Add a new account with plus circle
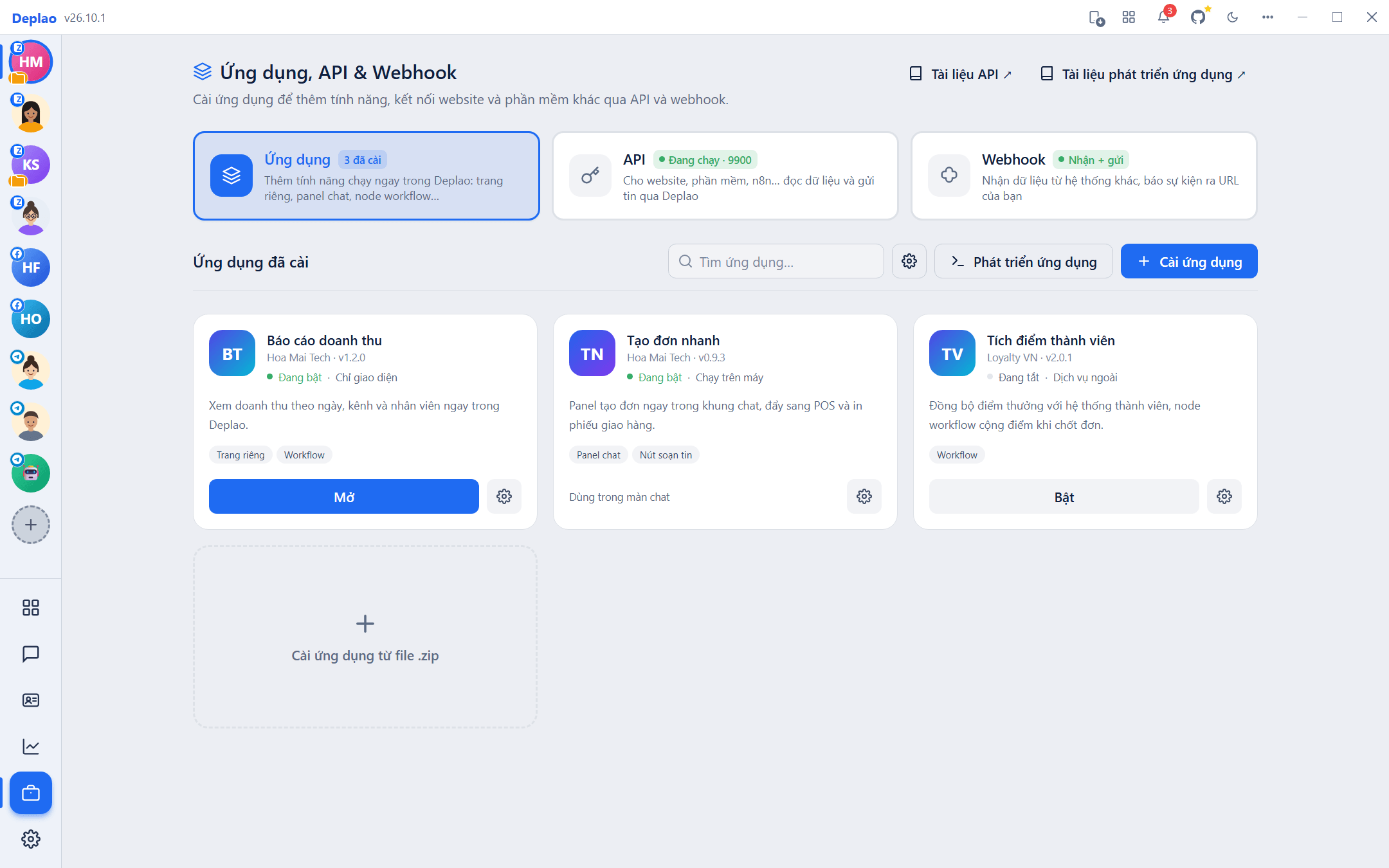The width and height of the screenshot is (1389, 868). click(31, 525)
